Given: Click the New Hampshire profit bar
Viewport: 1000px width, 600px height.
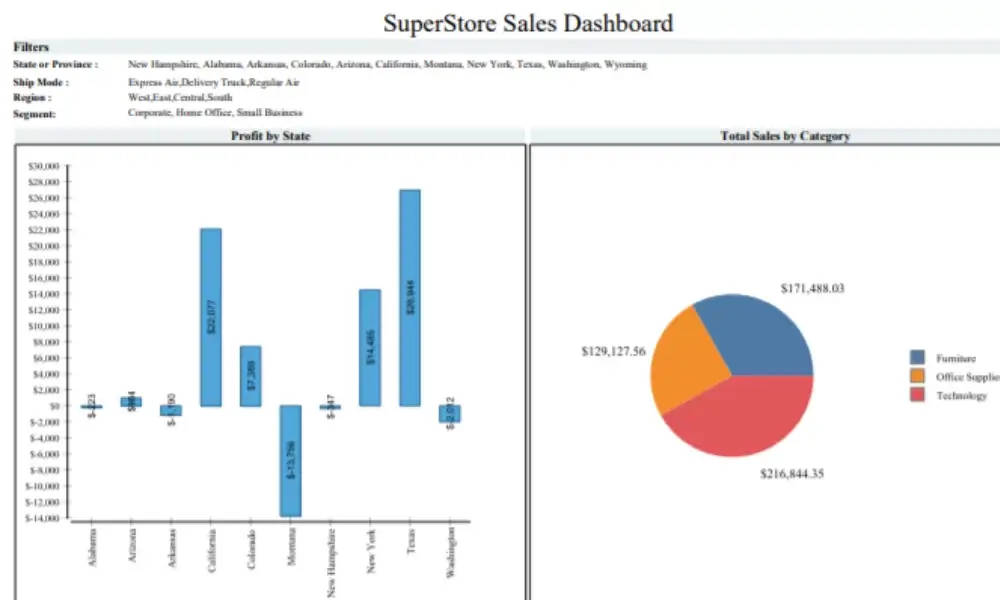Looking at the screenshot, I should pos(330,407).
